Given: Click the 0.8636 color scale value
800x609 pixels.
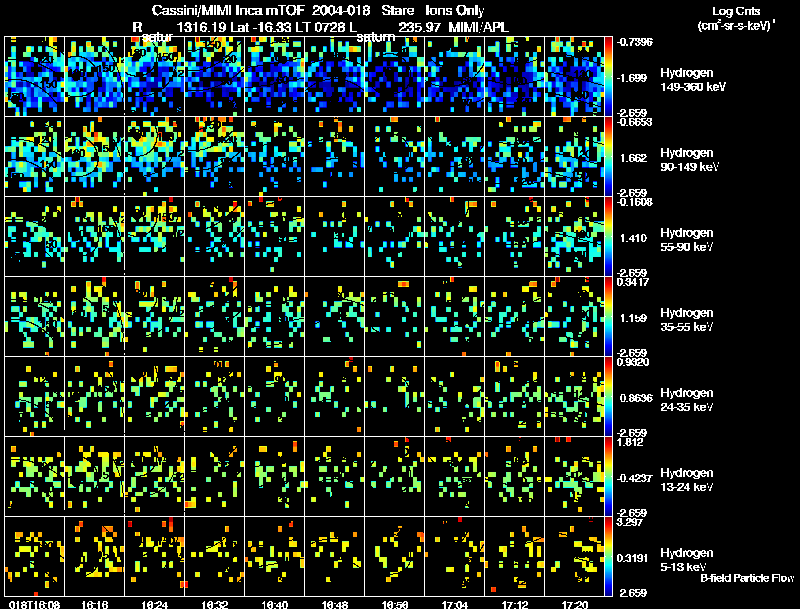Looking at the screenshot, I should point(636,398).
